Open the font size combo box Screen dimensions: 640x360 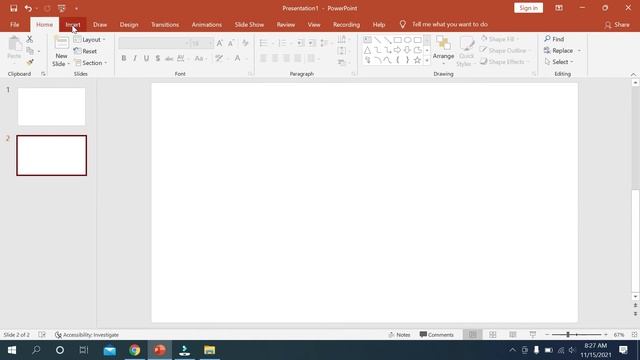click(x=202, y=43)
